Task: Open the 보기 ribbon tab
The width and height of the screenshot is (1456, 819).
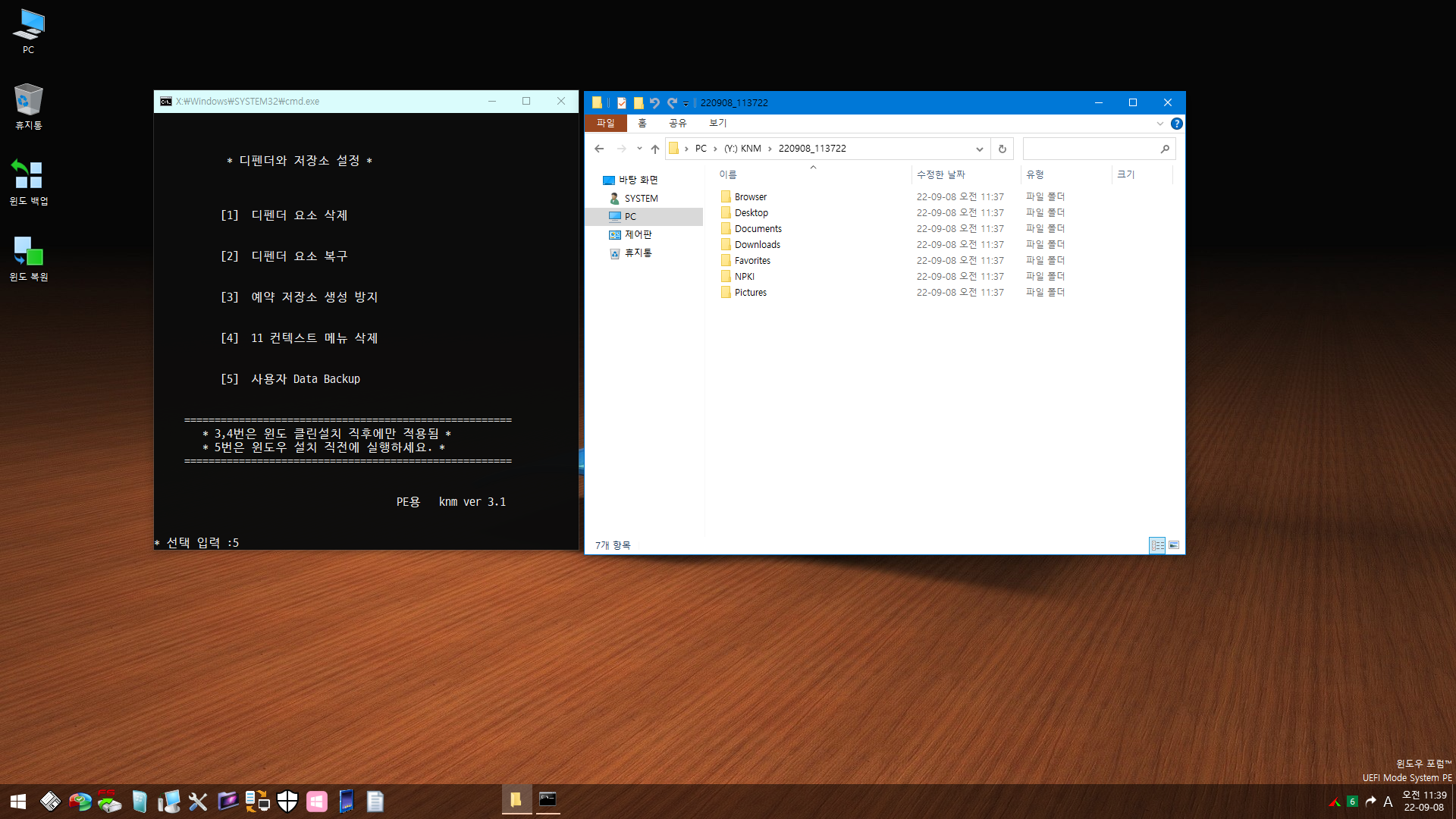Action: [x=717, y=123]
